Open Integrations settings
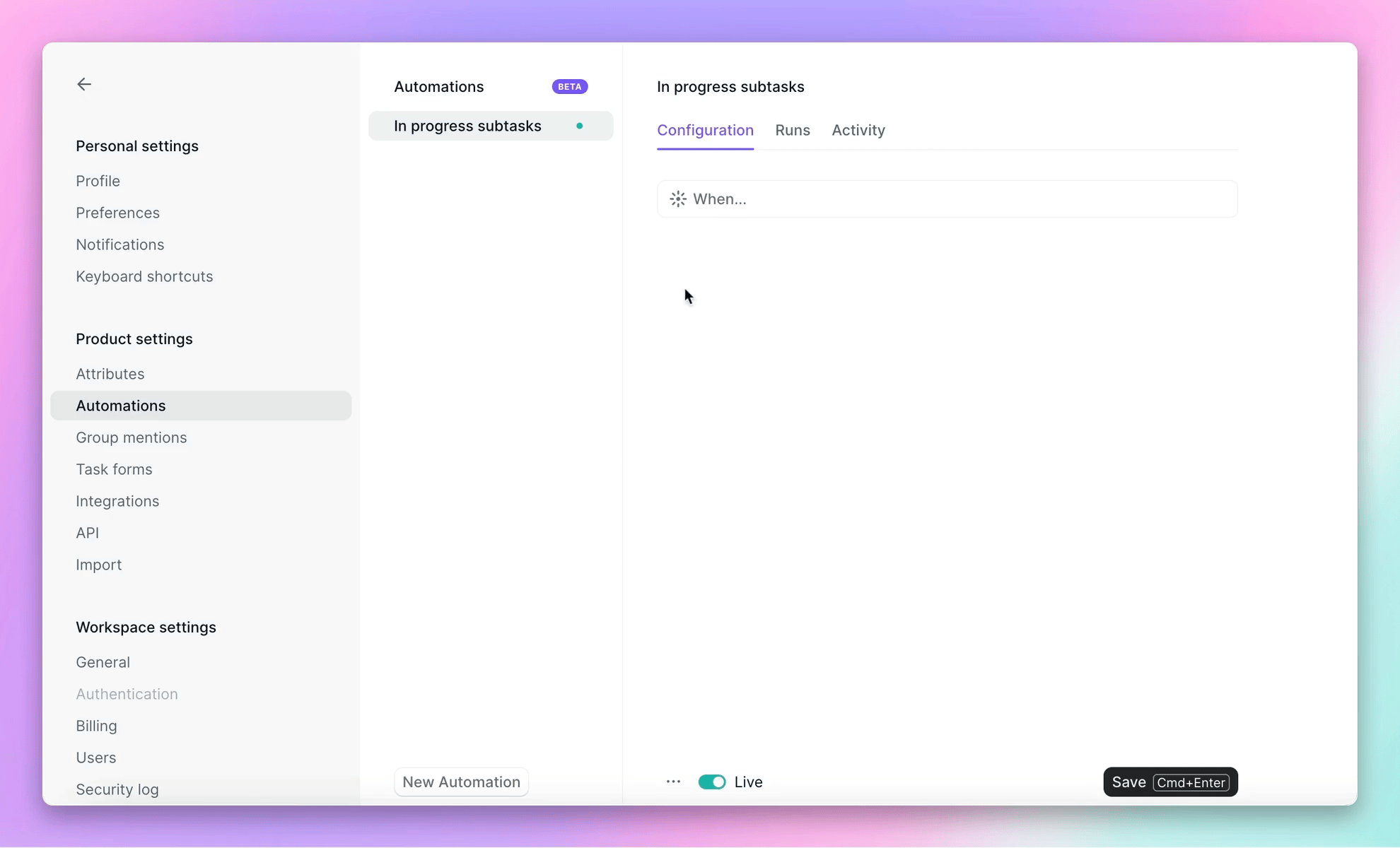The width and height of the screenshot is (1400, 848). coord(117,501)
